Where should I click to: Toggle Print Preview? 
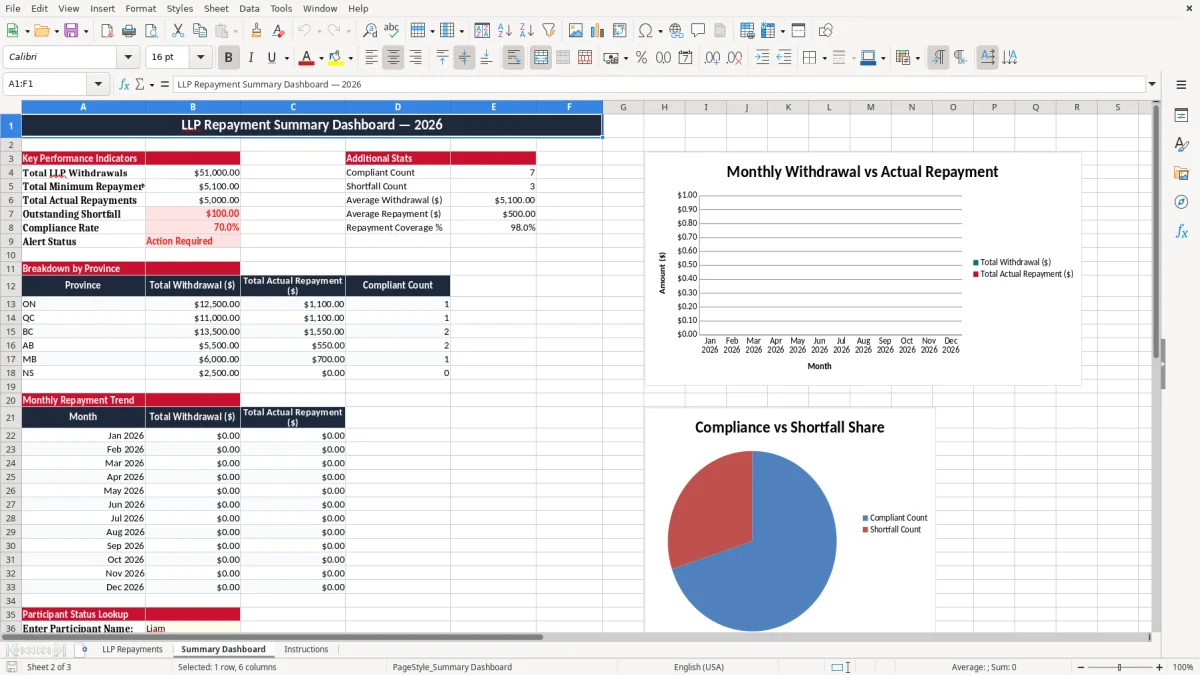(x=151, y=31)
